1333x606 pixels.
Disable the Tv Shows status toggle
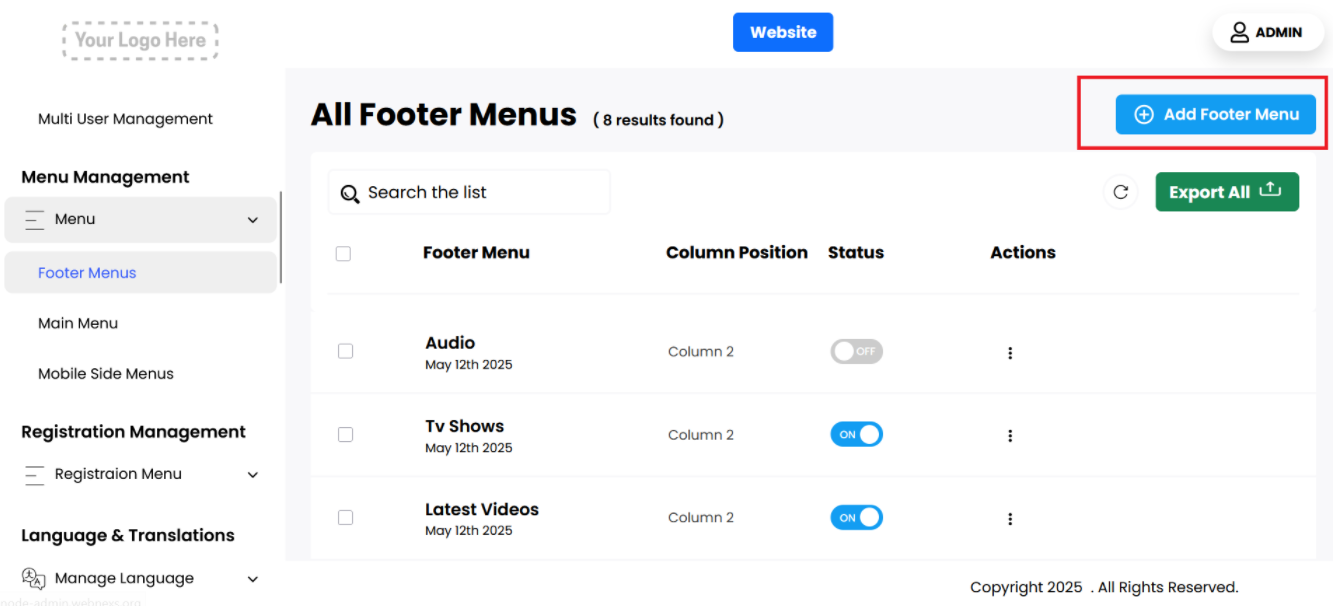tap(856, 435)
